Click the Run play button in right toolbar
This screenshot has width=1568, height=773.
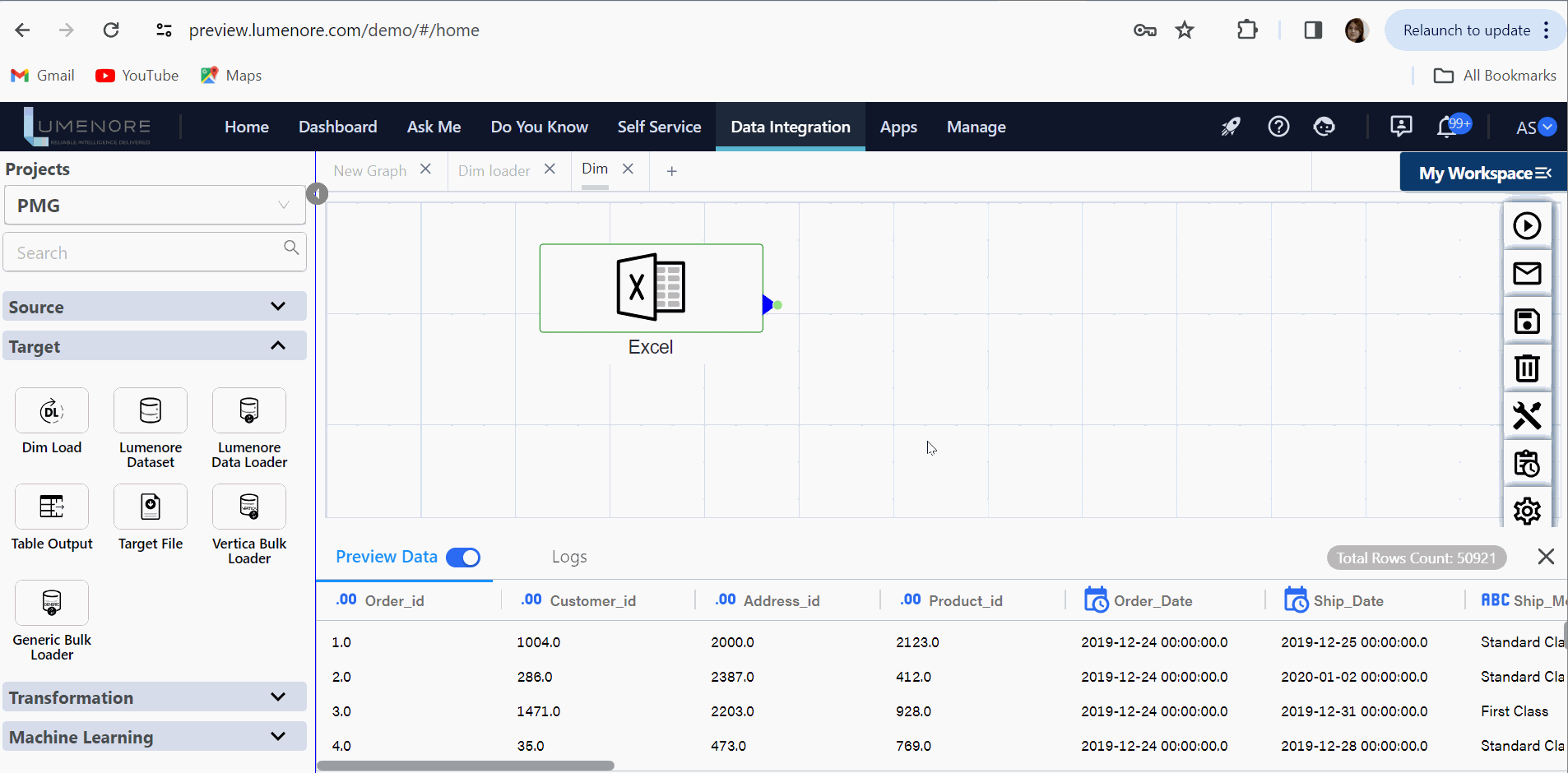pyautogui.click(x=1527, y=226)
